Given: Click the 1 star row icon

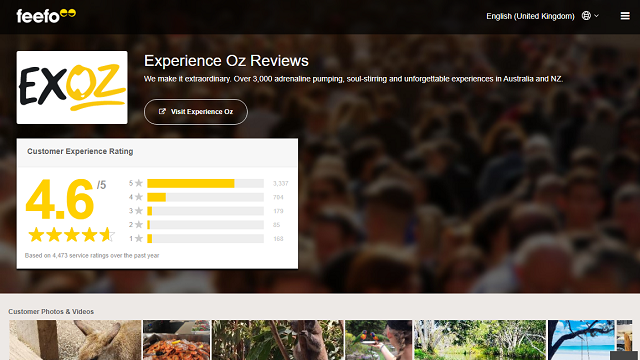Looking at the screenshot, I should 138,238.
